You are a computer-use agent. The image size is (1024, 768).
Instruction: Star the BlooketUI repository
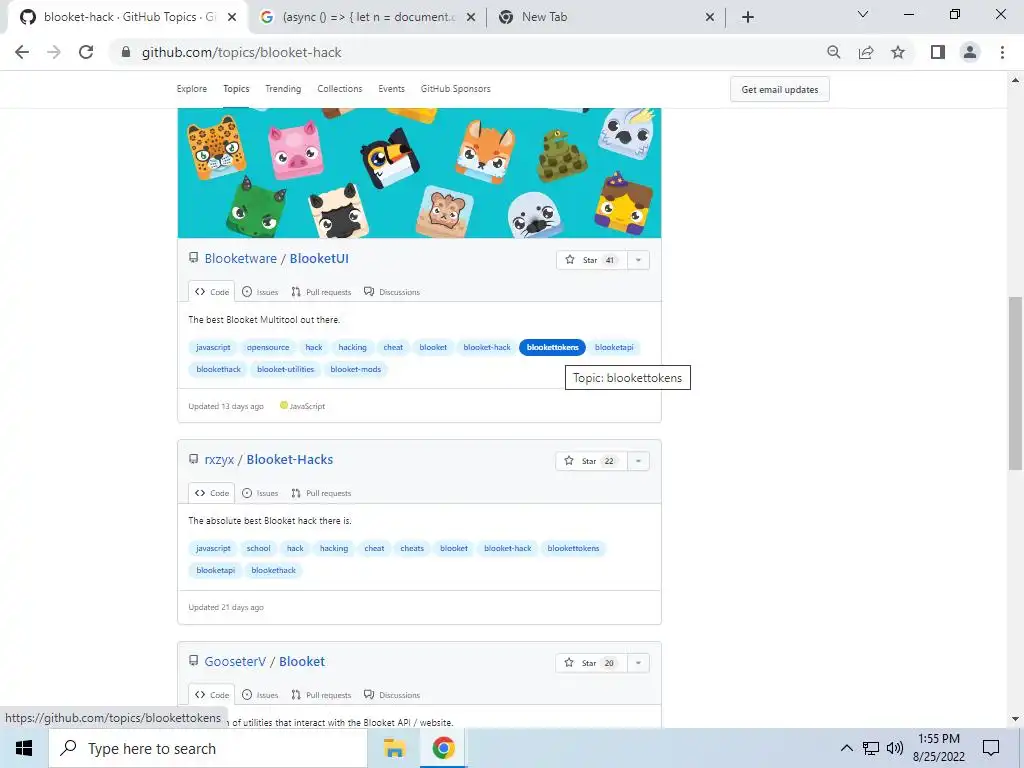click(591, 260)
